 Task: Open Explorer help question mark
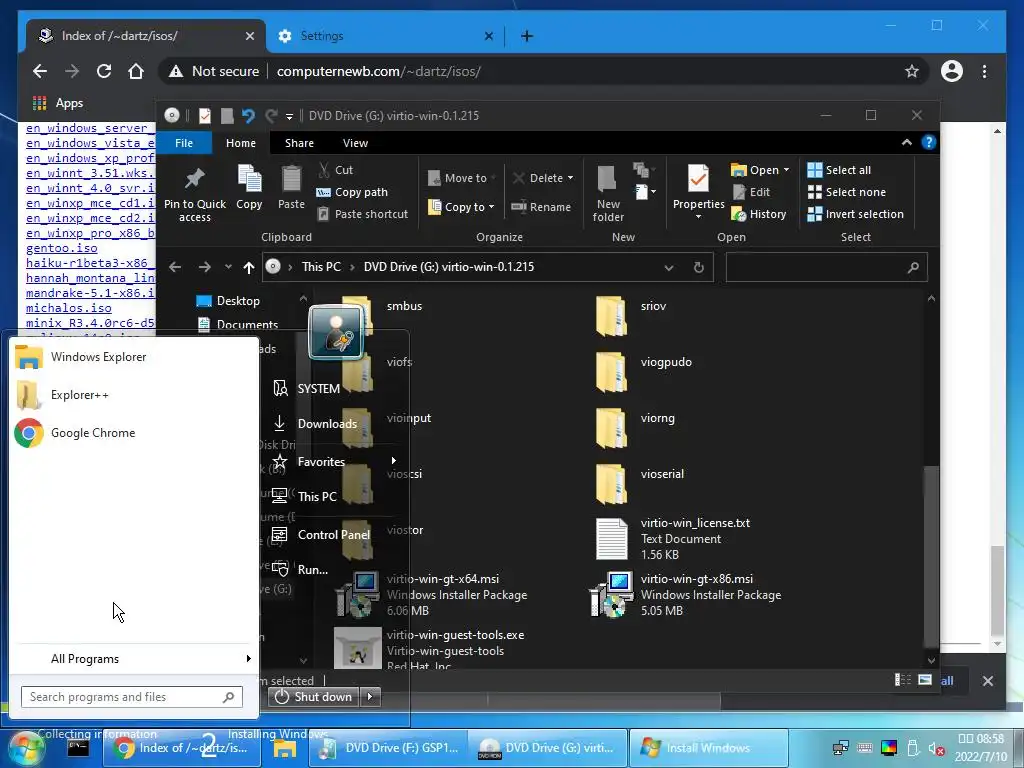[x=929, y=142]
